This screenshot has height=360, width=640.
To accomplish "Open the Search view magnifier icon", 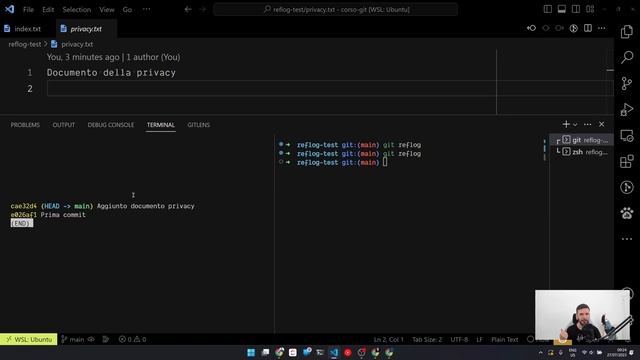I will 627,57.
